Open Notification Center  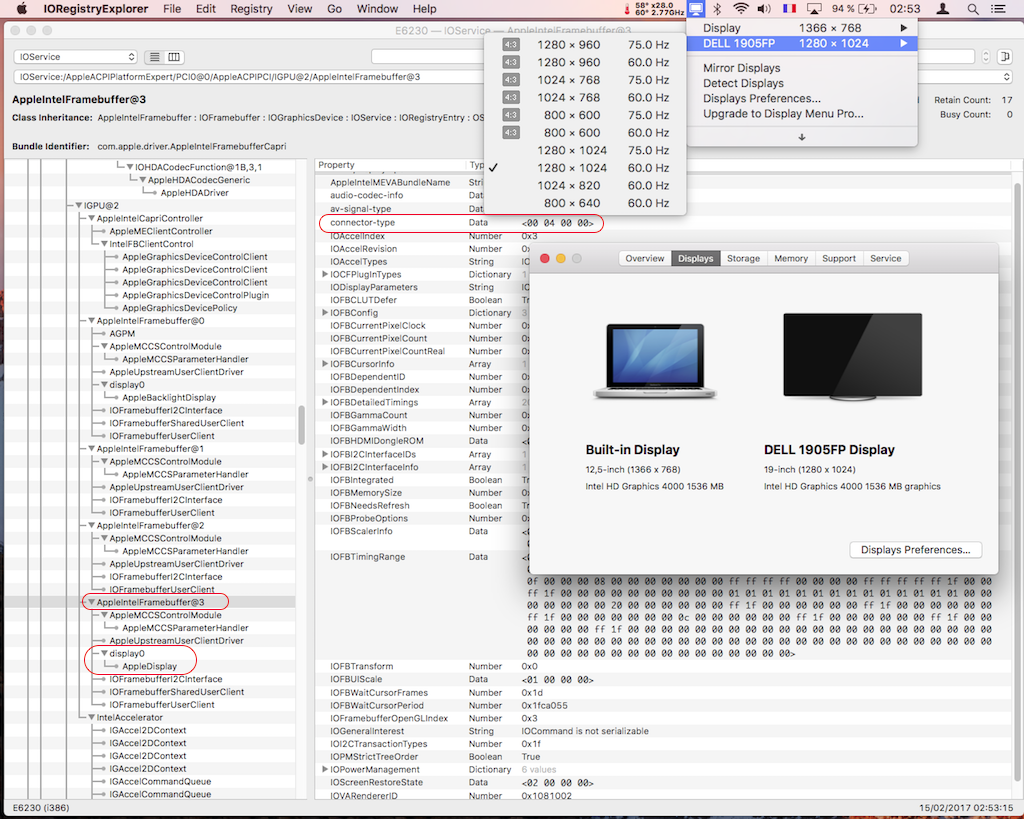[x=998, y=9]
